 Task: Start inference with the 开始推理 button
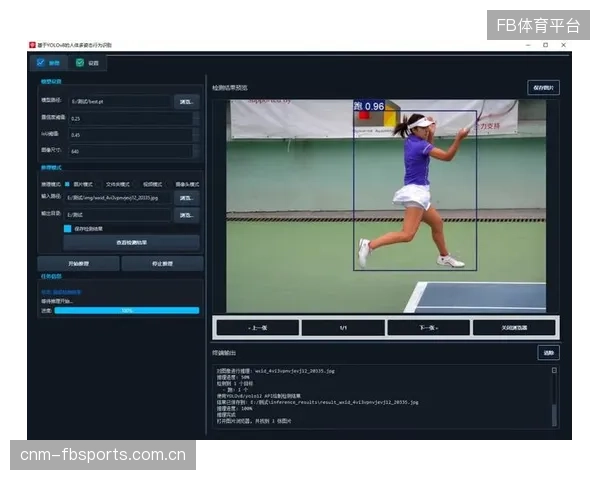78,264
